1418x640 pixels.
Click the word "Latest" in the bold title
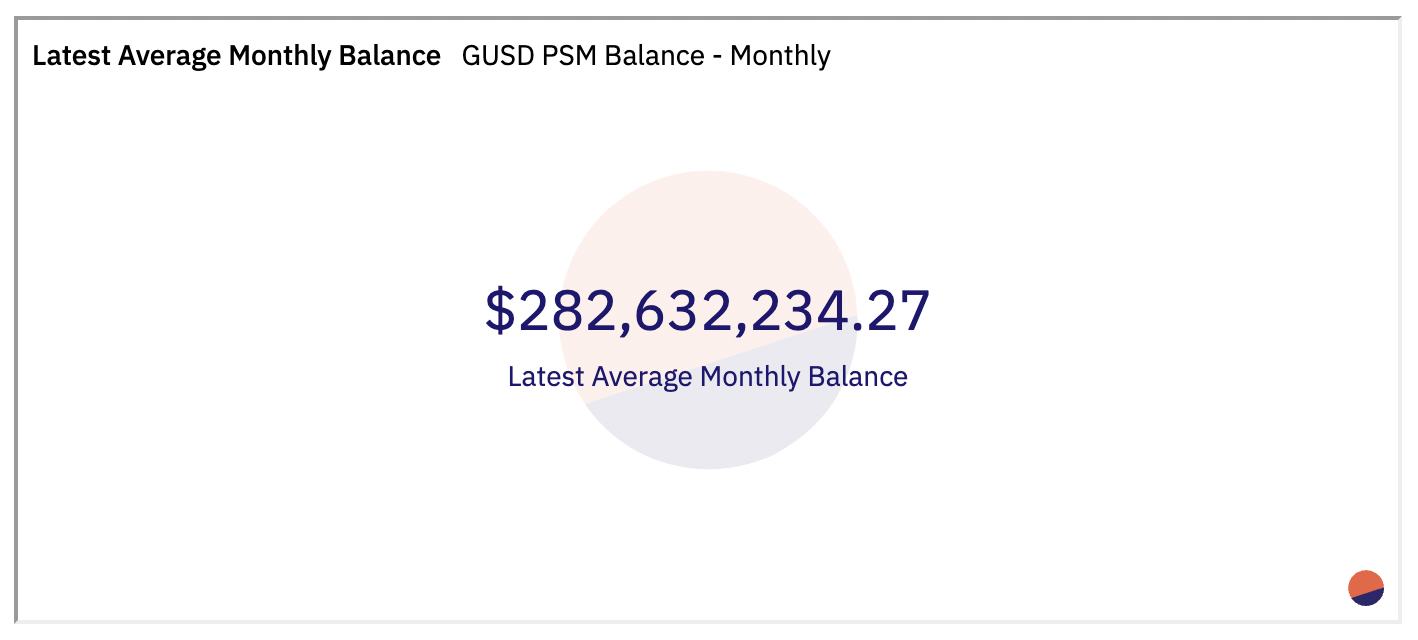[x=71, y=56]
